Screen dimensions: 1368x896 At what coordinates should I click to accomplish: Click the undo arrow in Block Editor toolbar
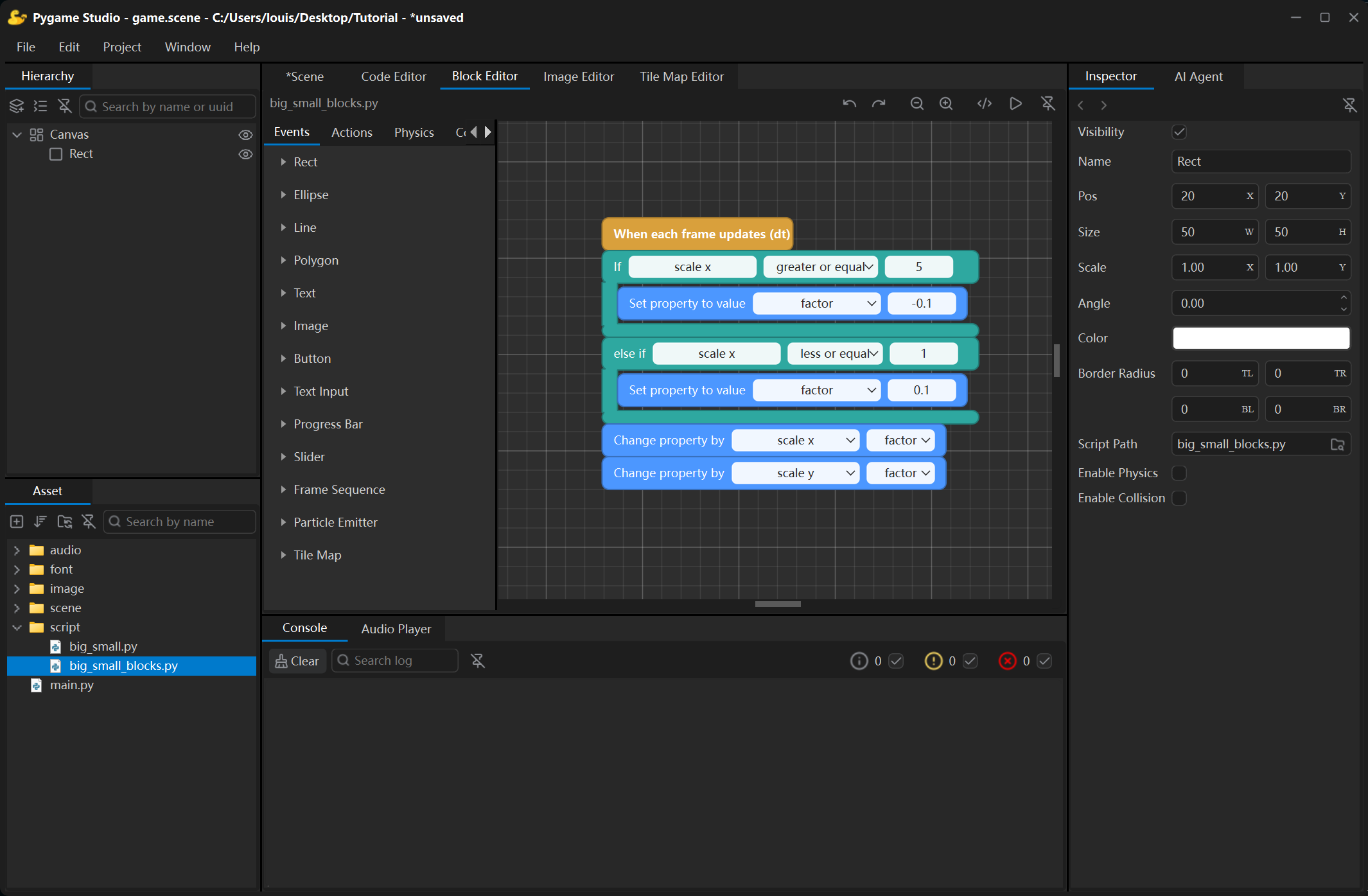coord(849,103)
